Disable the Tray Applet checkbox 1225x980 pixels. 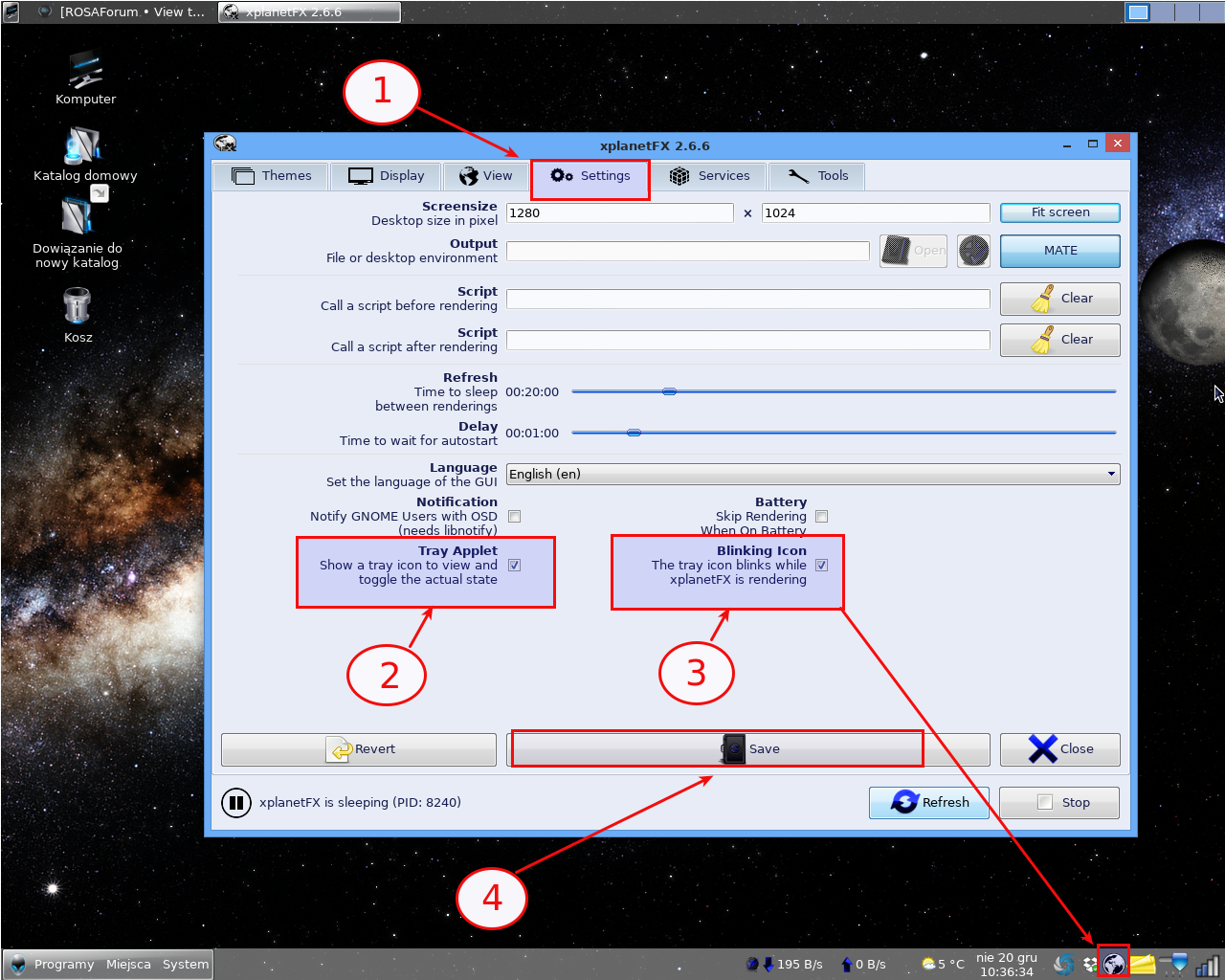[x=514, y=566]
